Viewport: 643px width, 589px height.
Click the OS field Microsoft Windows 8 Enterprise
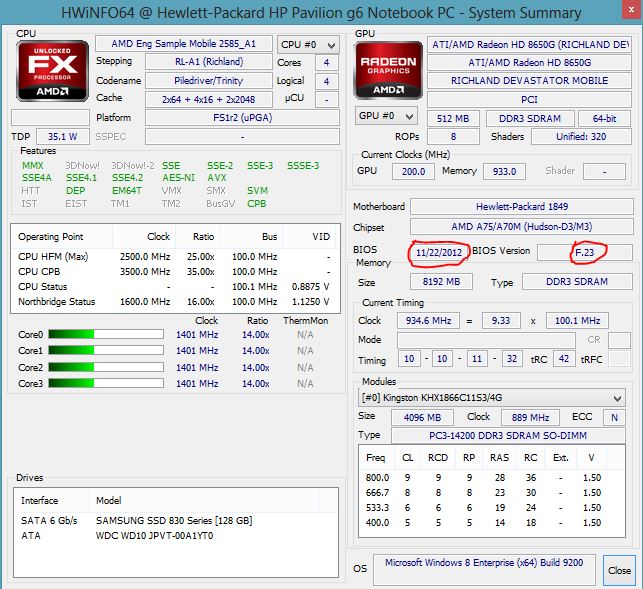(x=484, y=570)
